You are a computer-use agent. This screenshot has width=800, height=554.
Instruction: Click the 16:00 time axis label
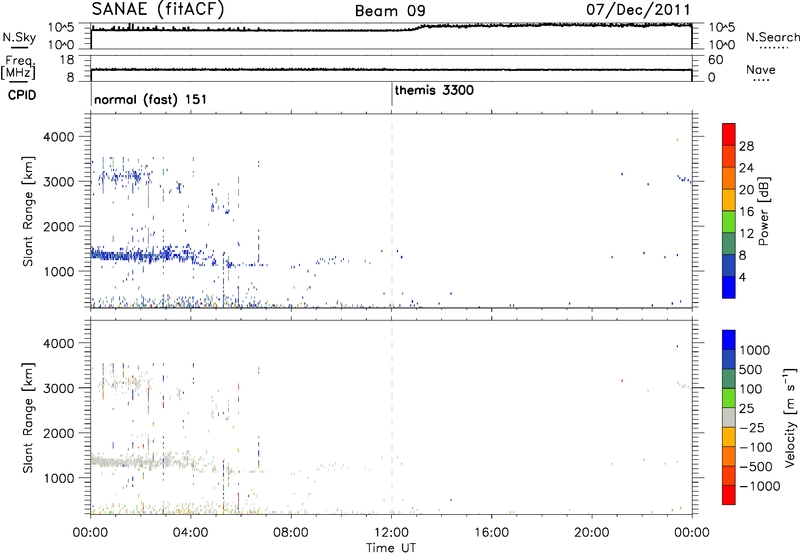tap(491, 533)
